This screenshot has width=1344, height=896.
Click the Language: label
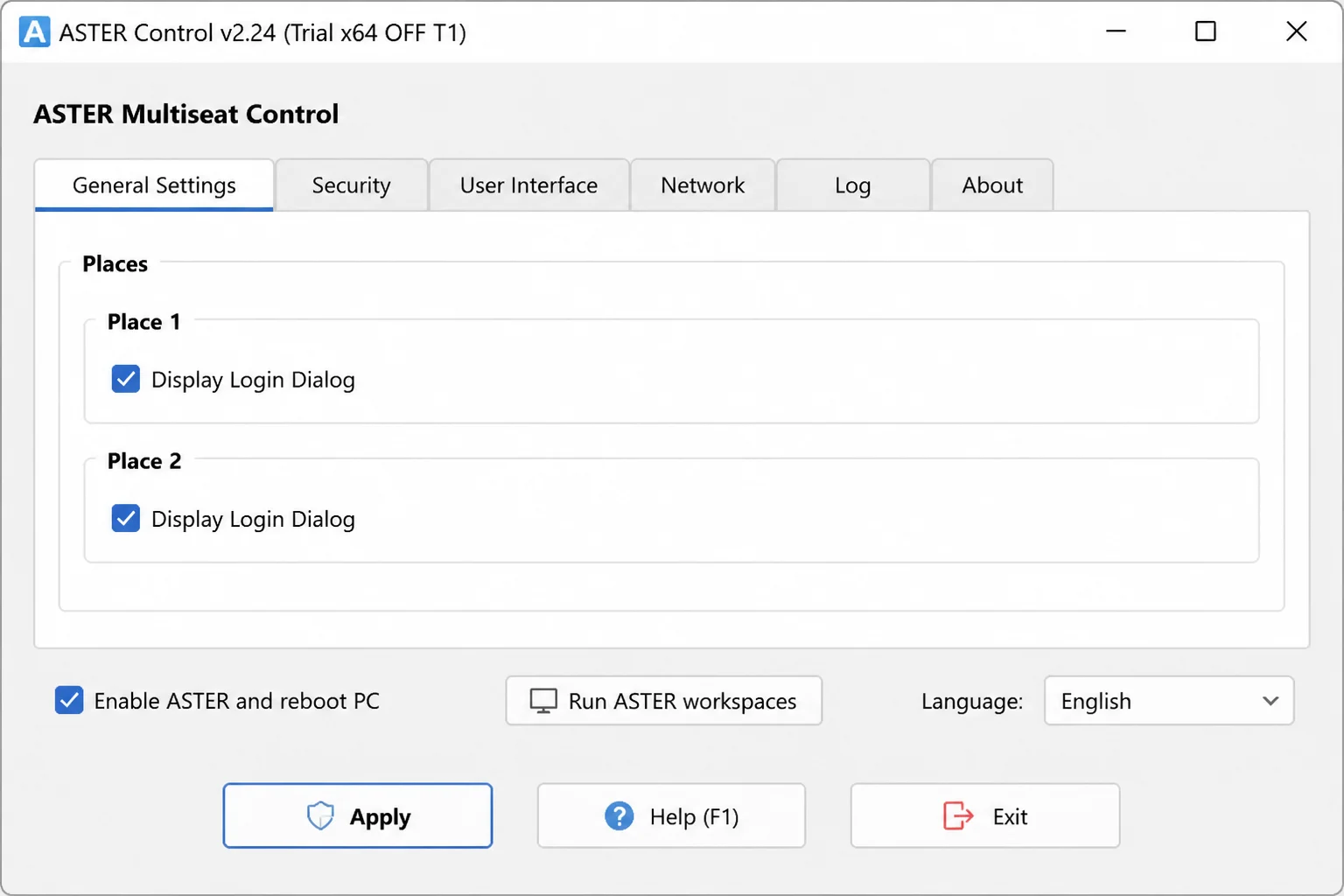972,702
